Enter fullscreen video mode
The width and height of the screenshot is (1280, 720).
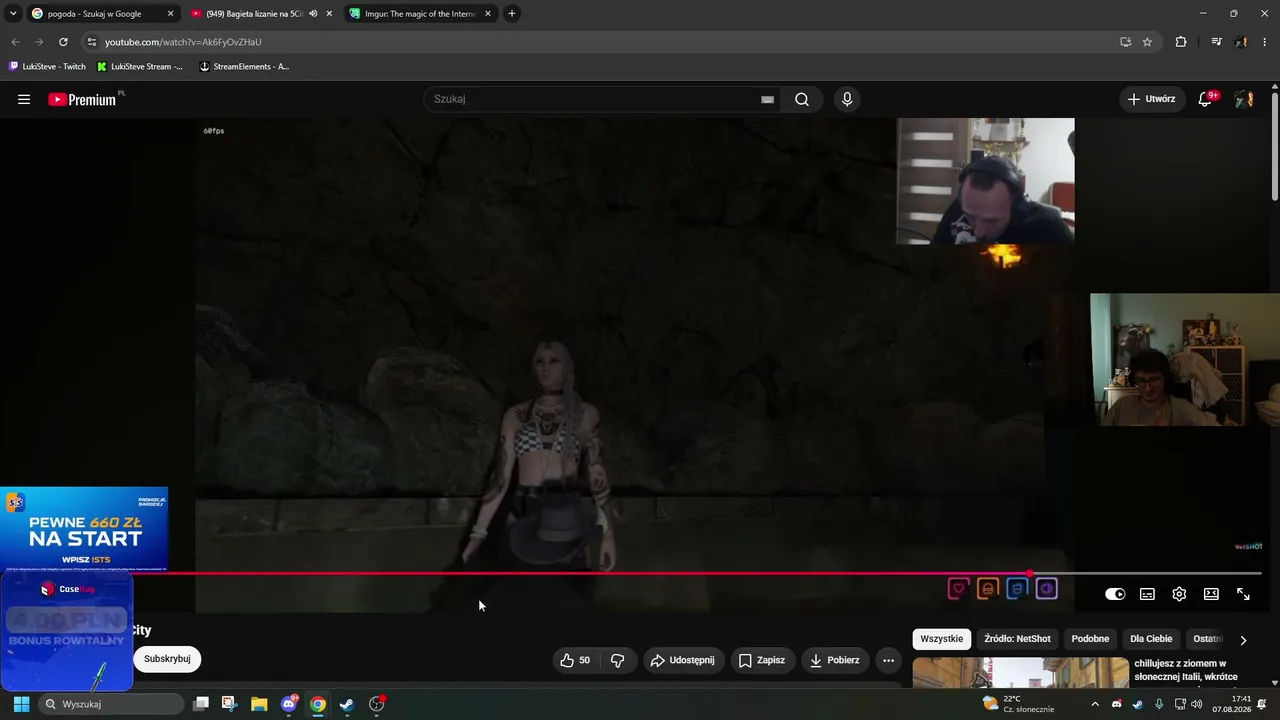pos(1243,594)
